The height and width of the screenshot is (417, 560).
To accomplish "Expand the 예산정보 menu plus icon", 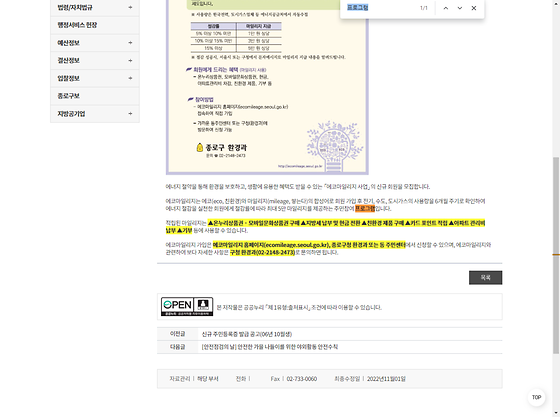I will click(130, 43).
